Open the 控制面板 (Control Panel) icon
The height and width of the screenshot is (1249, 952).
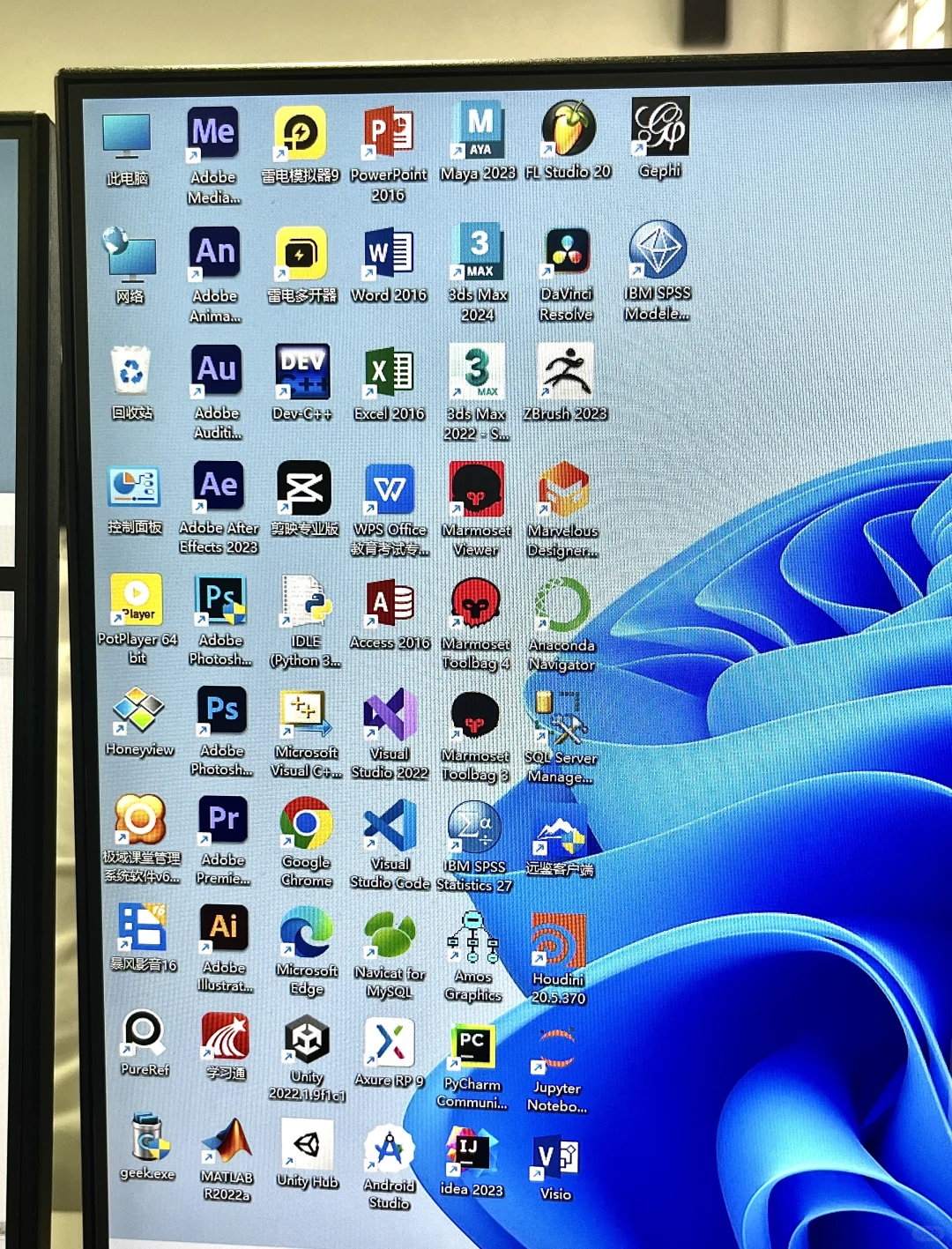coord(134,487)
